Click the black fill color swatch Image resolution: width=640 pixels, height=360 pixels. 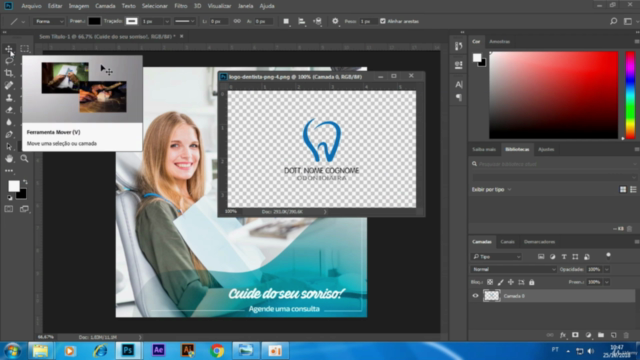point(94,21)
